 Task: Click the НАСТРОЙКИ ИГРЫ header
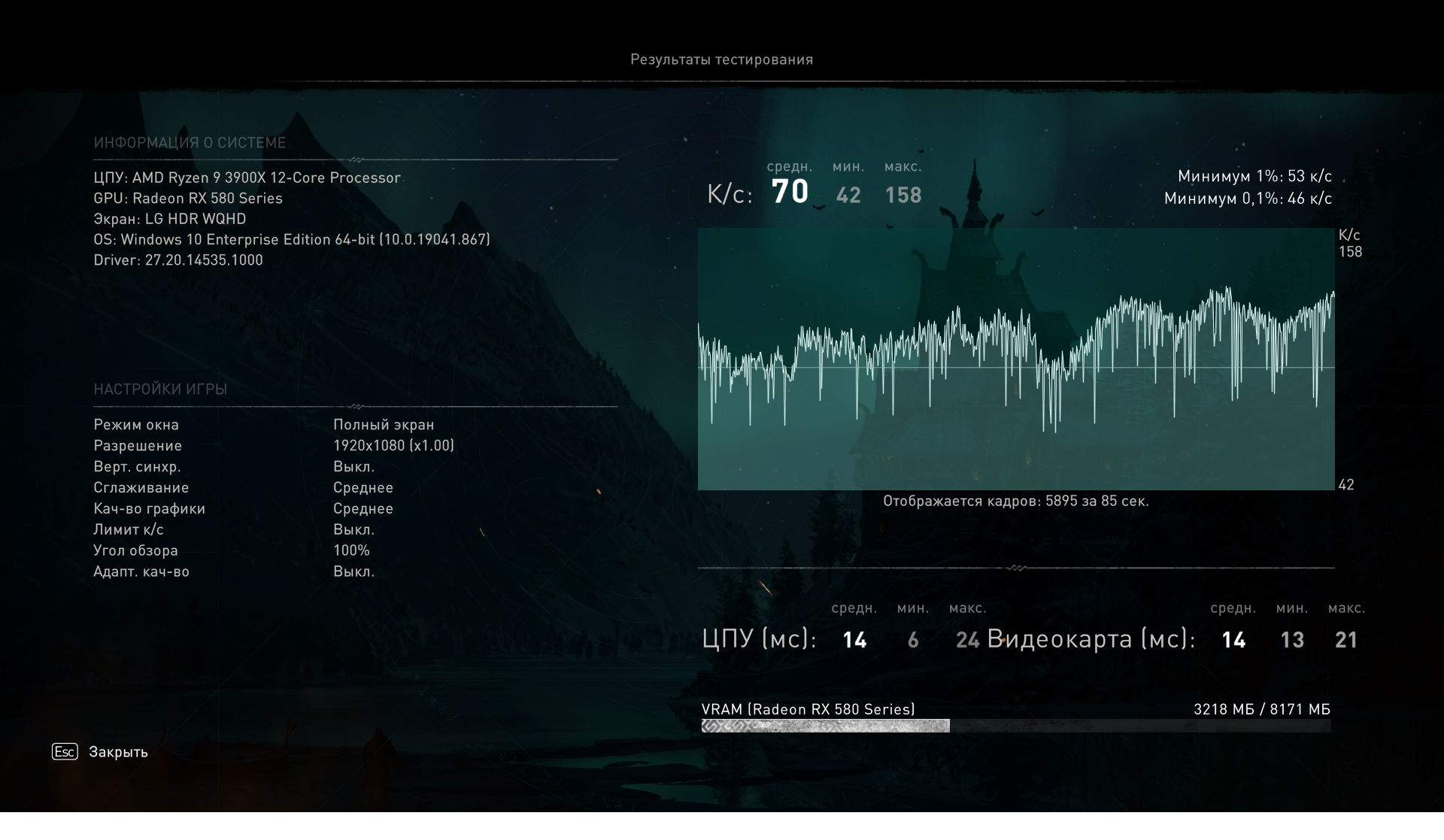coord(160,389)
